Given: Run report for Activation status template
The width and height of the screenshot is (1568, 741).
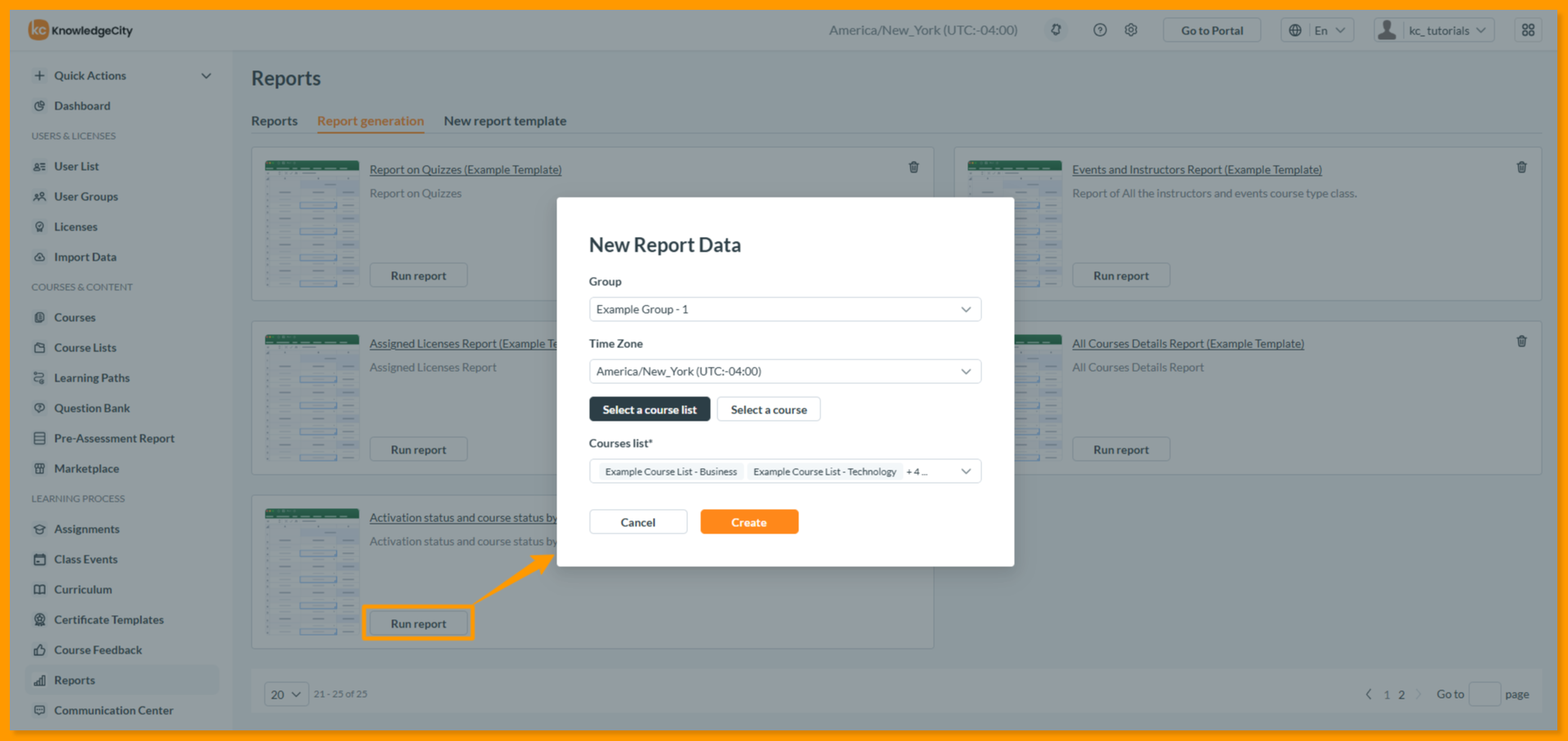Looking at the screenshot, I should tap(418, 623).
